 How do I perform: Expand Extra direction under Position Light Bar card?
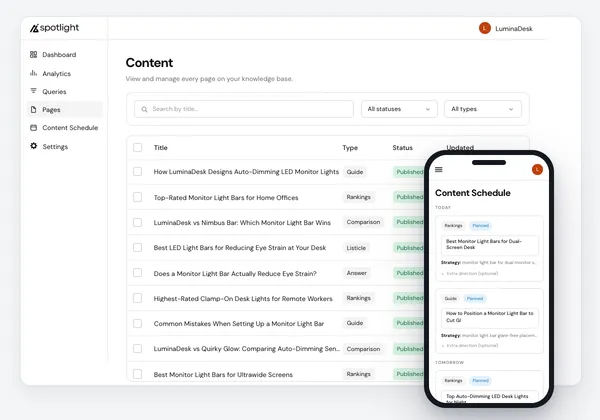pyautogui.click(x=470, y=345)
